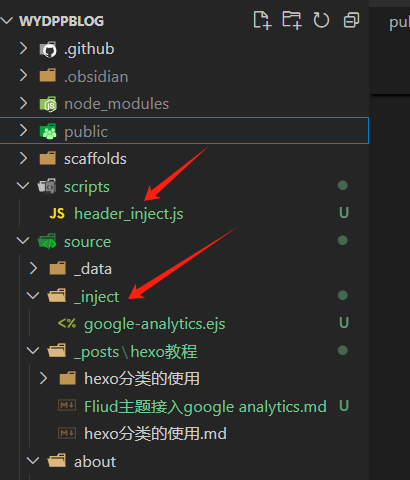Collapse all folders in Explorer
The height and width of the screenshot is (480, 410).
(x=351, y=20)
